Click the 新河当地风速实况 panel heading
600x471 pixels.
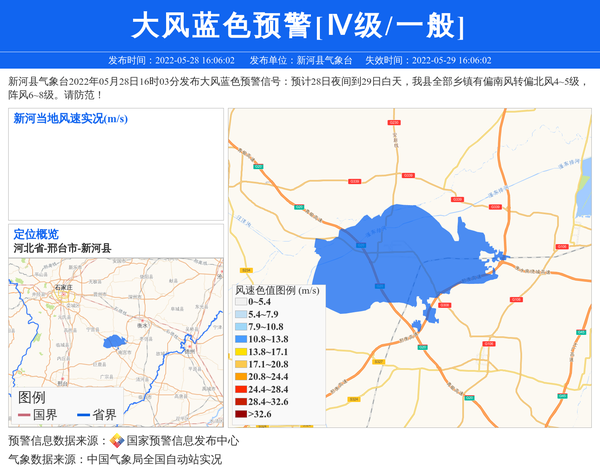pyautogui.click(x=70, y=119)
